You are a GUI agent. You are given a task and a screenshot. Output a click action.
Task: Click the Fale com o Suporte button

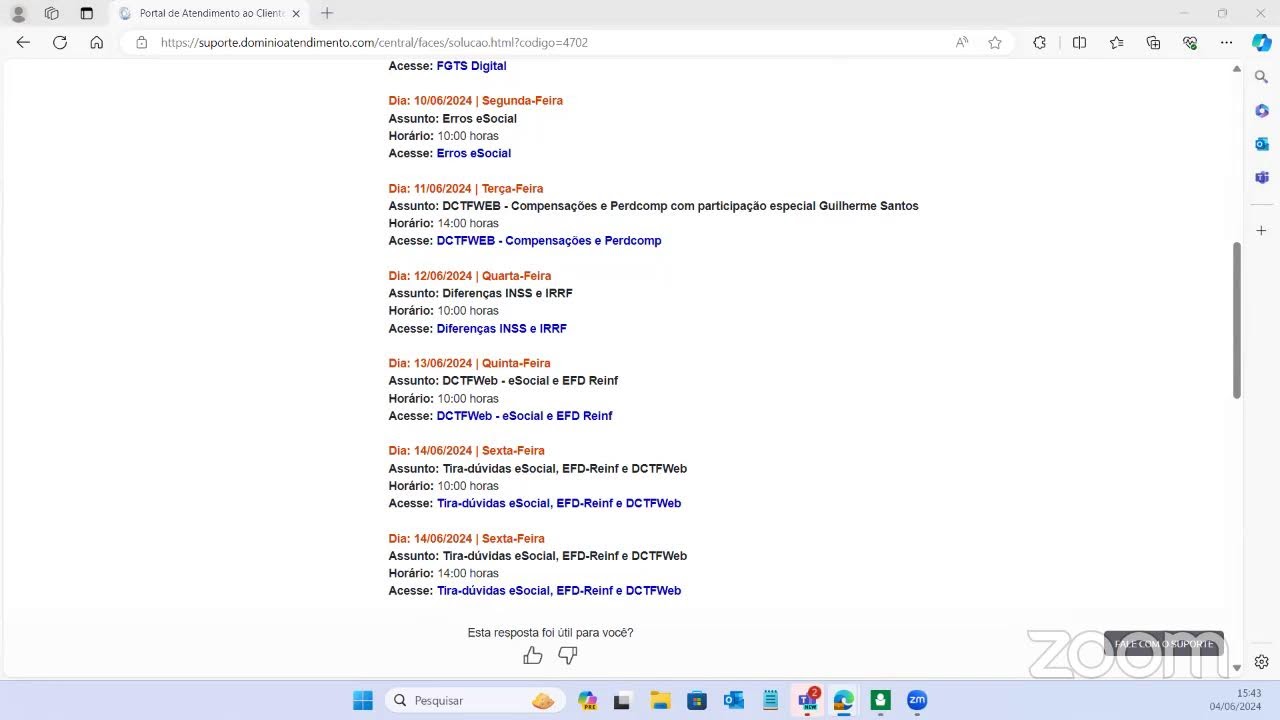(x=1164, y=644)
